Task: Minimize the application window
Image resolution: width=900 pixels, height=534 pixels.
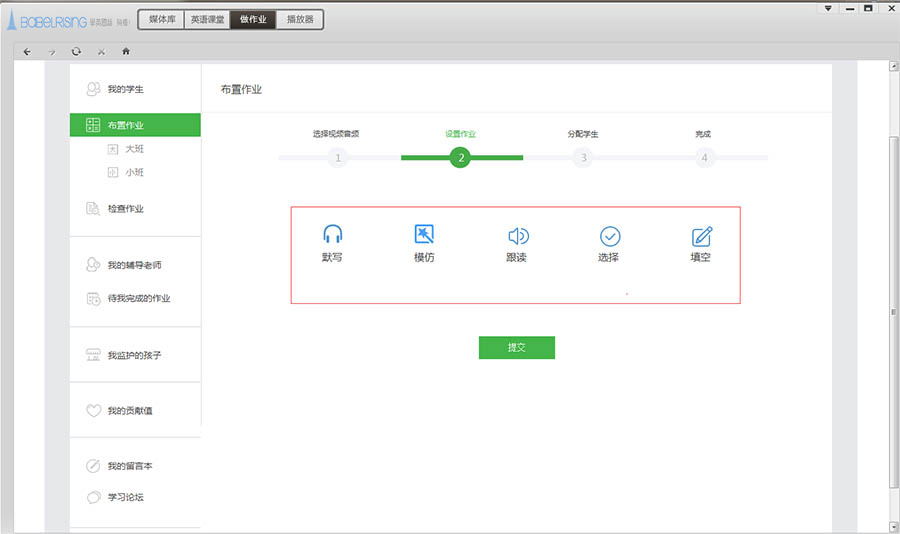Action: (849, 8)
